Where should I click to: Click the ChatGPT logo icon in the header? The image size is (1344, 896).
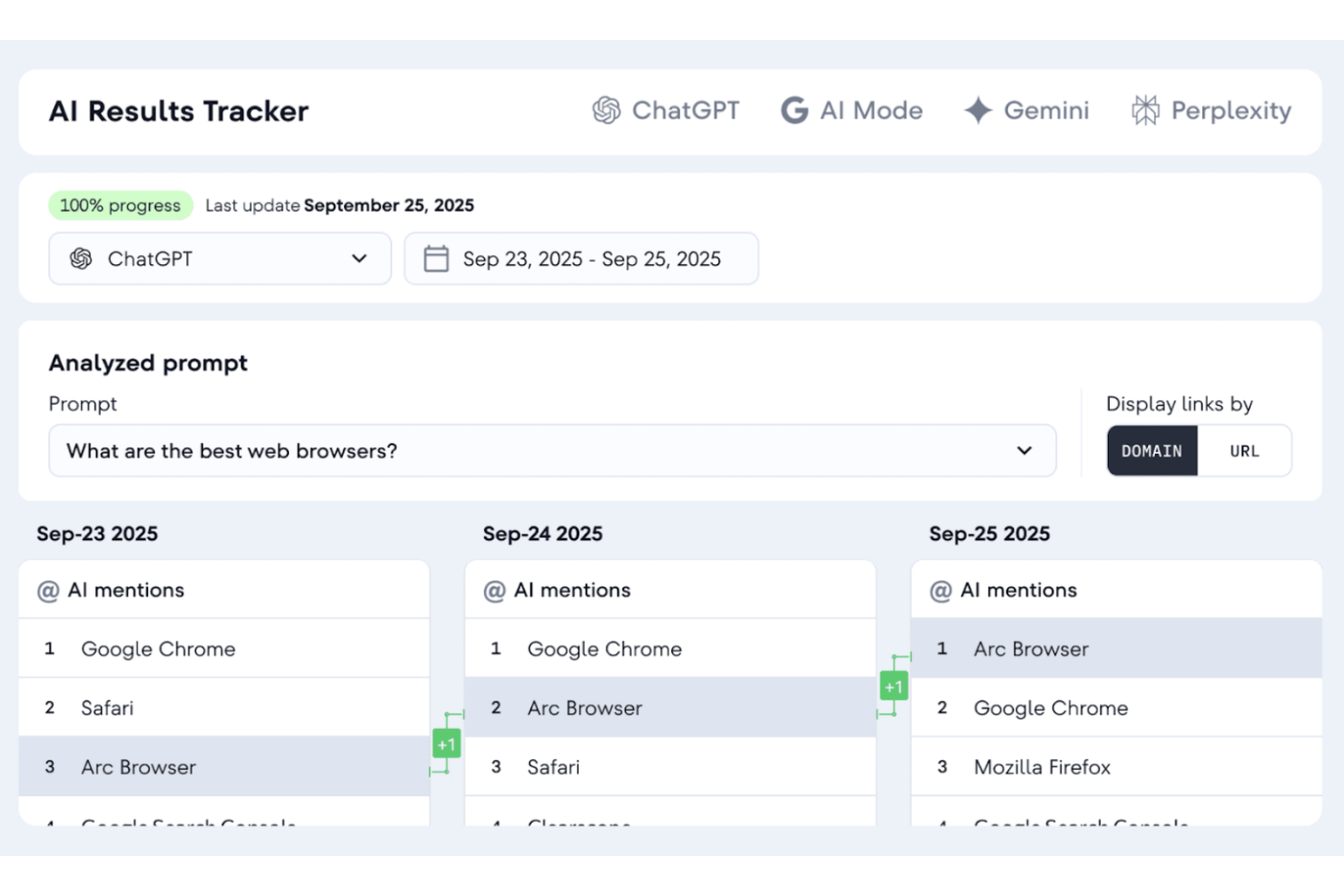click(606, 110)
